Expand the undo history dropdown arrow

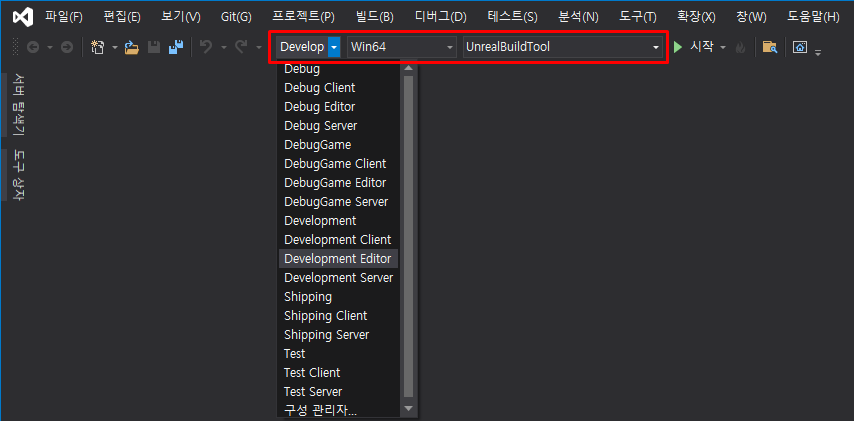click(223, 48)
